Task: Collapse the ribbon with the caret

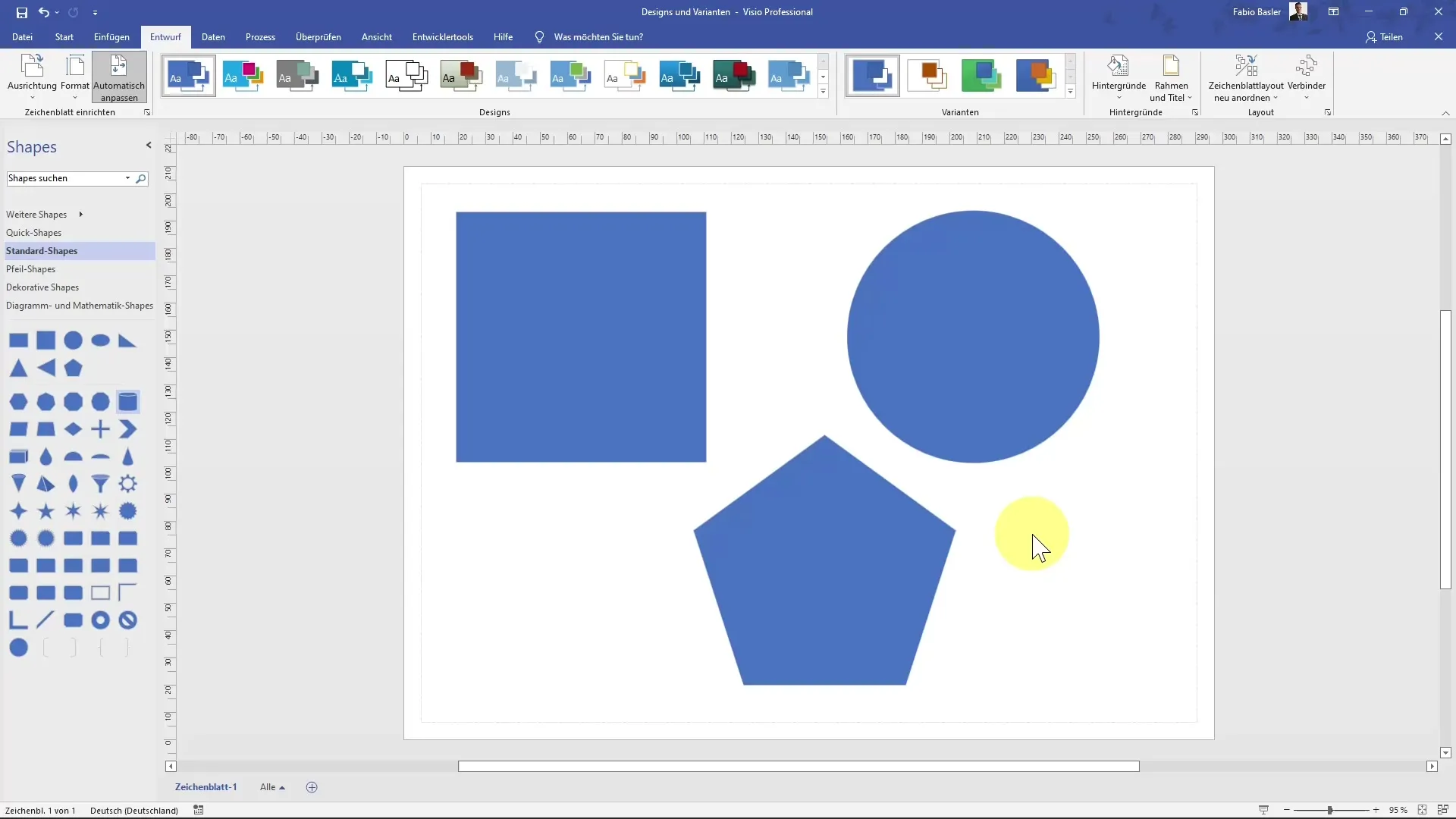Action: tap(1445, 113)
